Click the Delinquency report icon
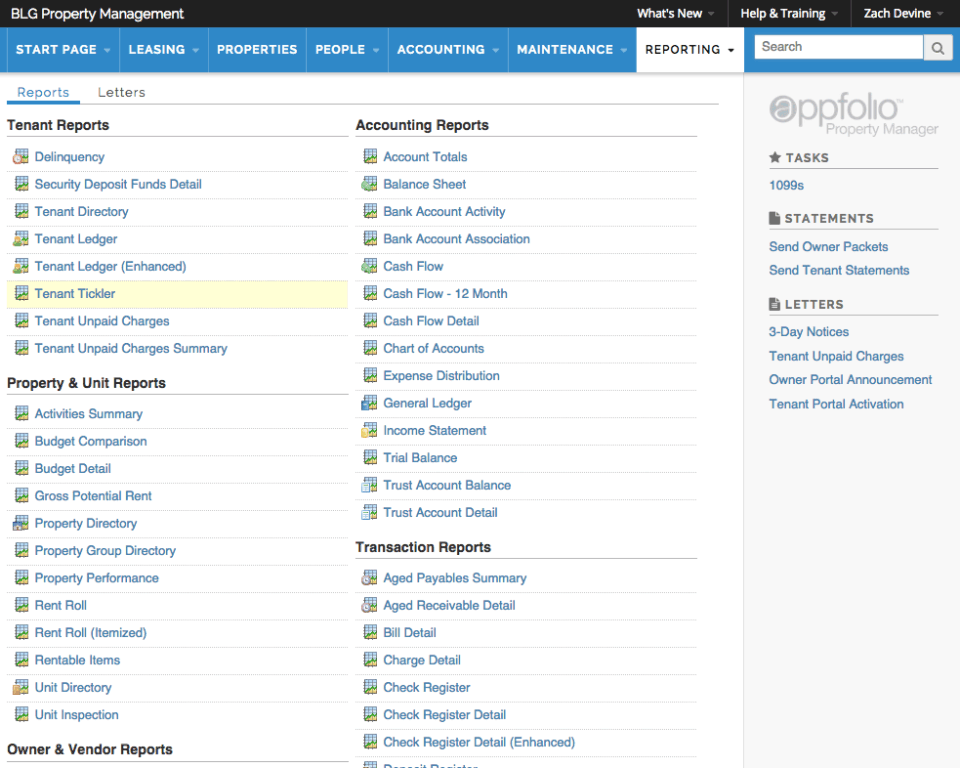The image size is (960, 768). pyautogui.click(x=21, y=157)
